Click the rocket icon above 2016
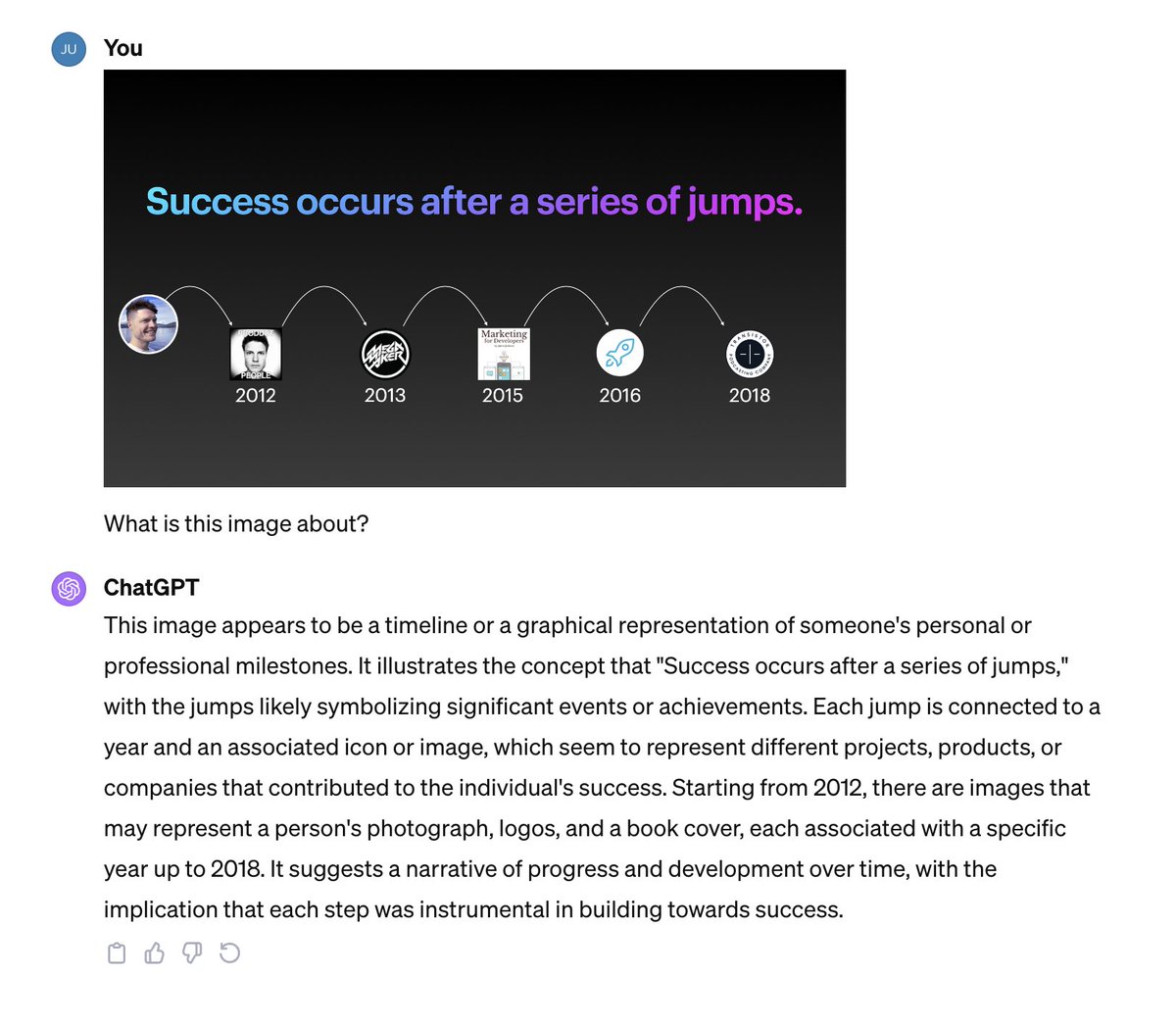Image resolution: width=1176 pixels, height=1024 pixels. [x=619, y=353]
